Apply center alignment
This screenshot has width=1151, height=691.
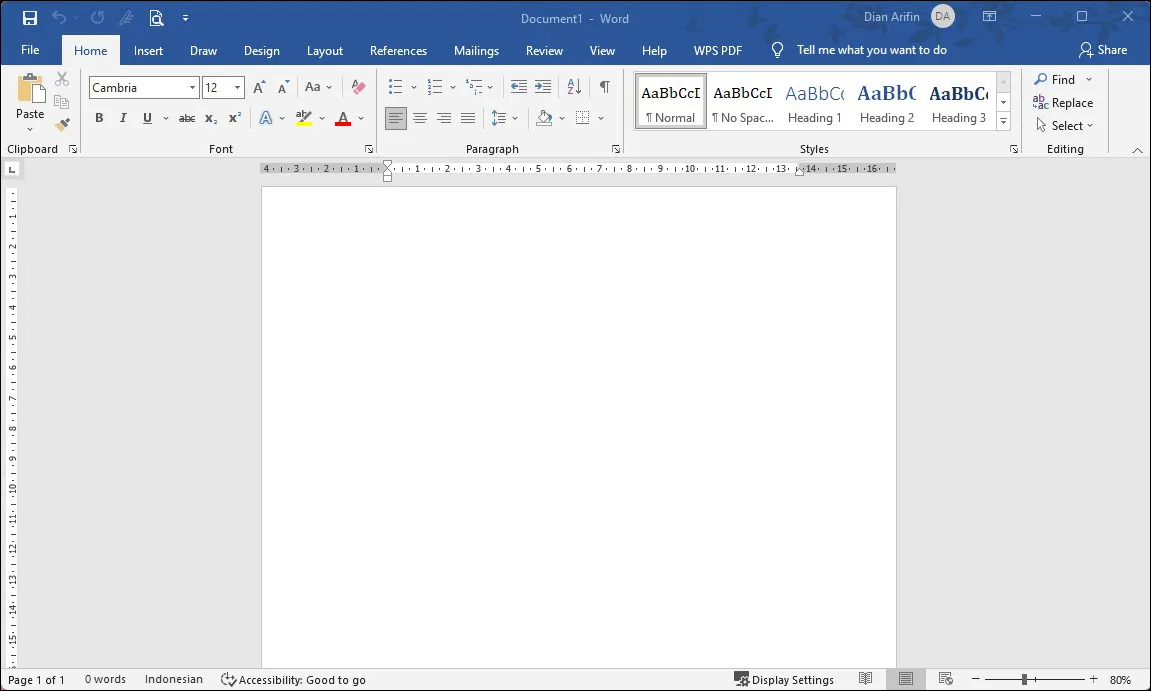click(x=420, y=118)
